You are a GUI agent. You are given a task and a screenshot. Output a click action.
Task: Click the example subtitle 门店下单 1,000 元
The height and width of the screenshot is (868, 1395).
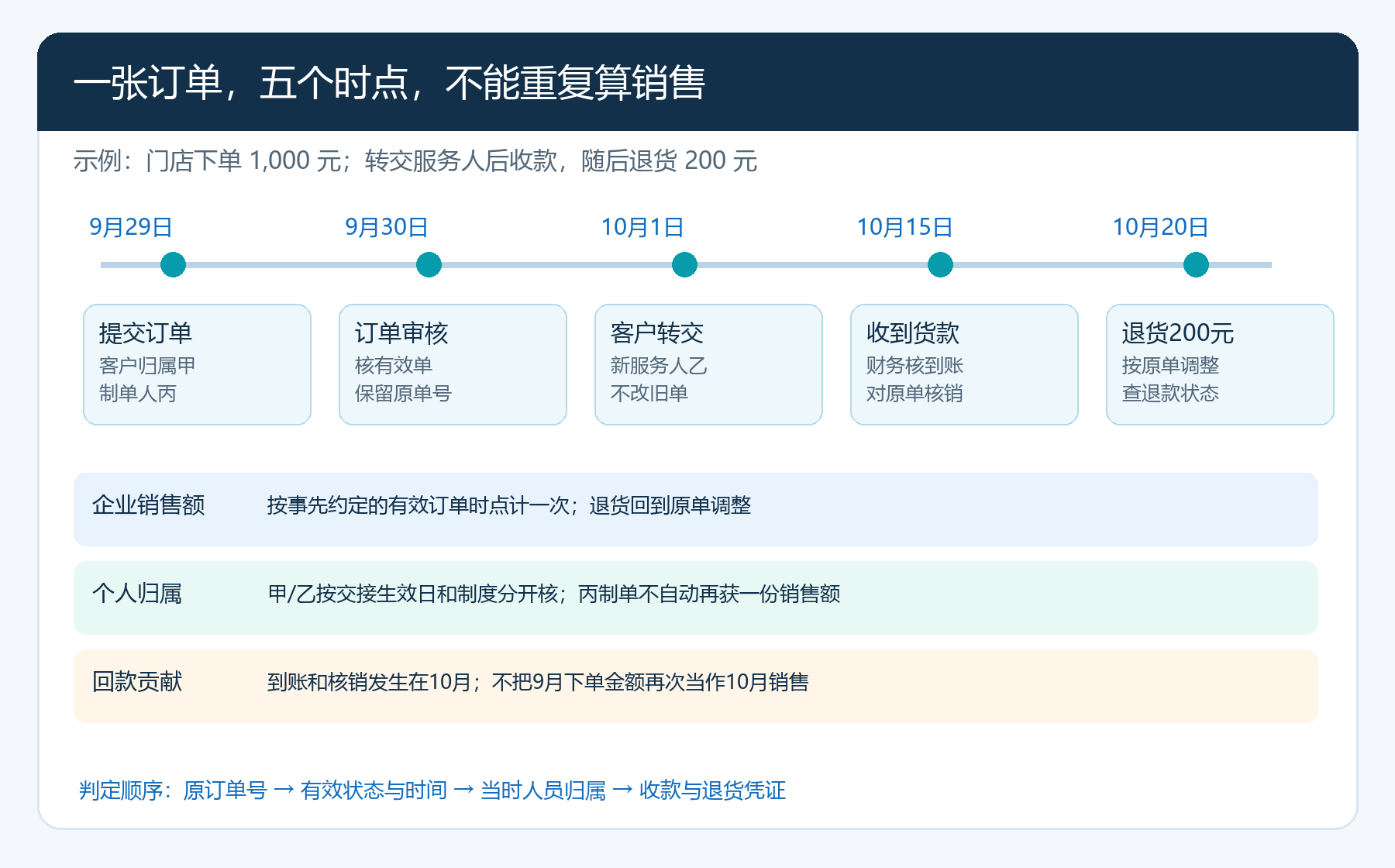(244, 161)
